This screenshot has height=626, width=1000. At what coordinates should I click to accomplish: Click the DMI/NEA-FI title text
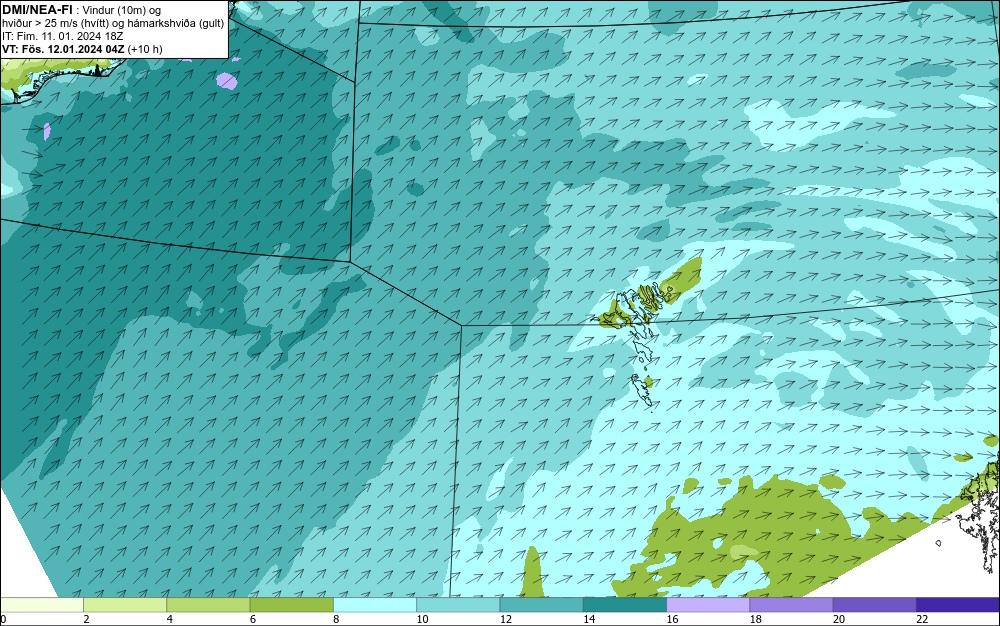[37, 9]
